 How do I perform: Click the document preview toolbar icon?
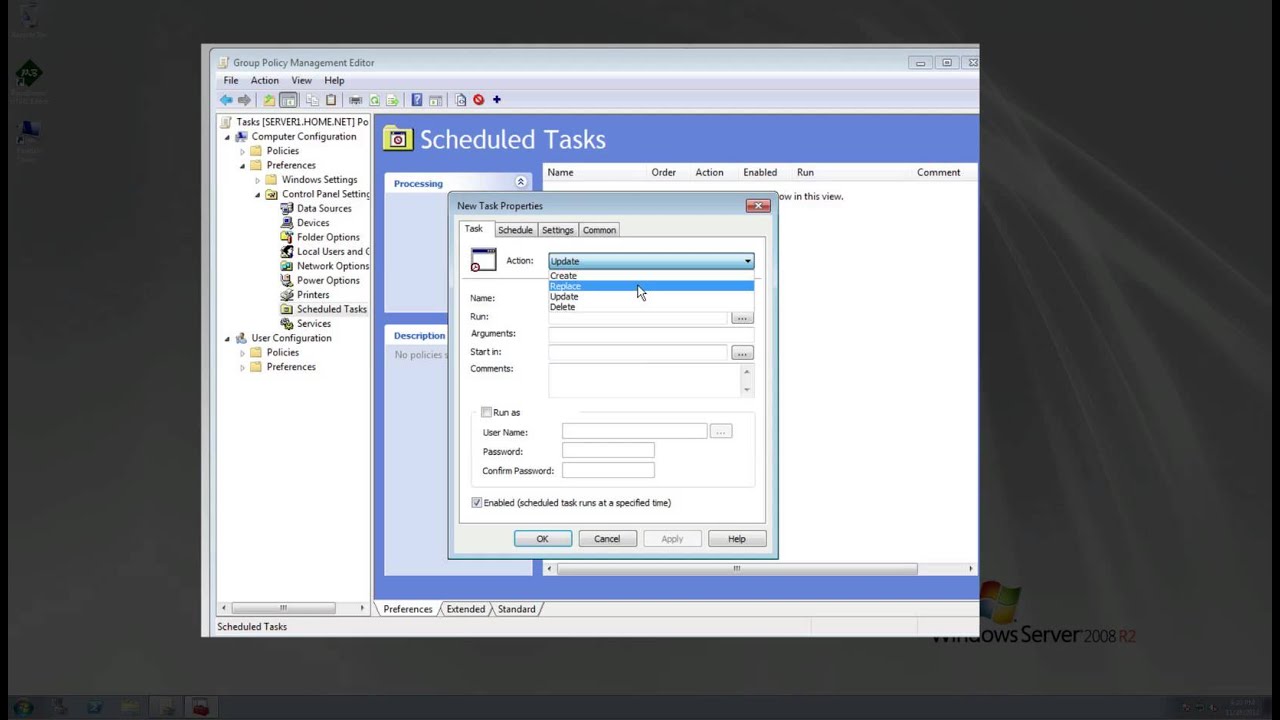tap(460, 100)
